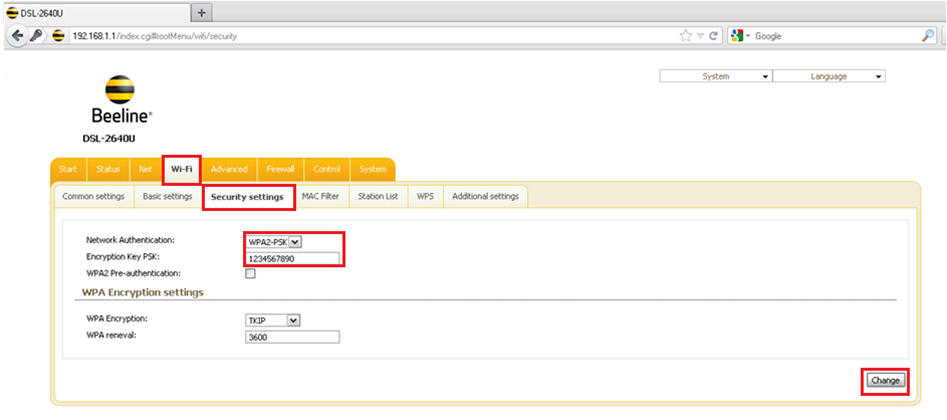Open the System dropdown at top right
Viewport: 947px width, 420px height.
click(715, 76)
